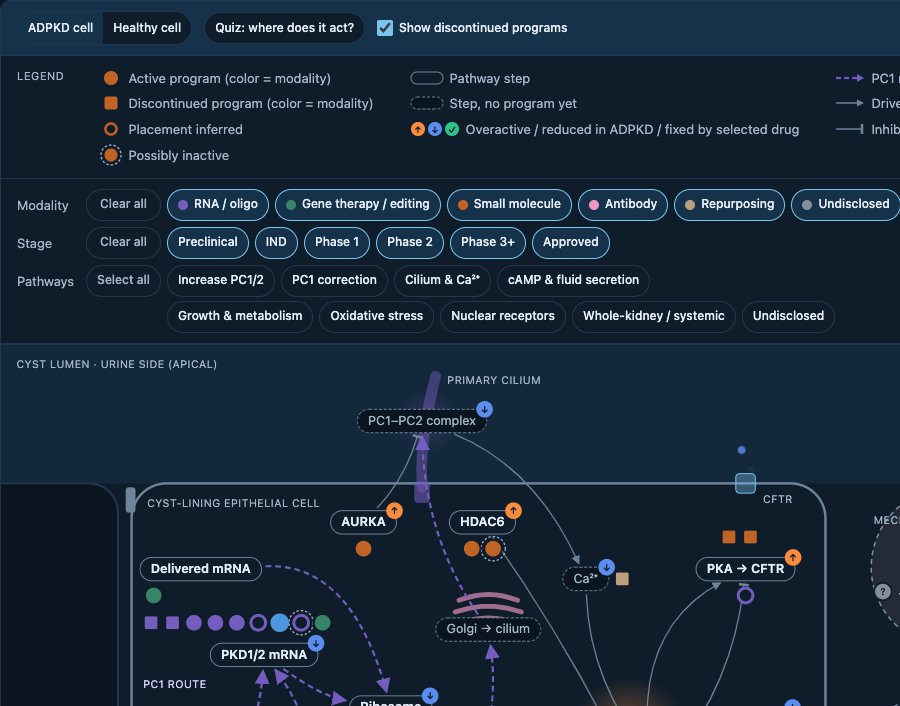Viewport: 900px width, 706px height.
Task: Click the green dot at end of PKD1/2 row
Action: 323,623
